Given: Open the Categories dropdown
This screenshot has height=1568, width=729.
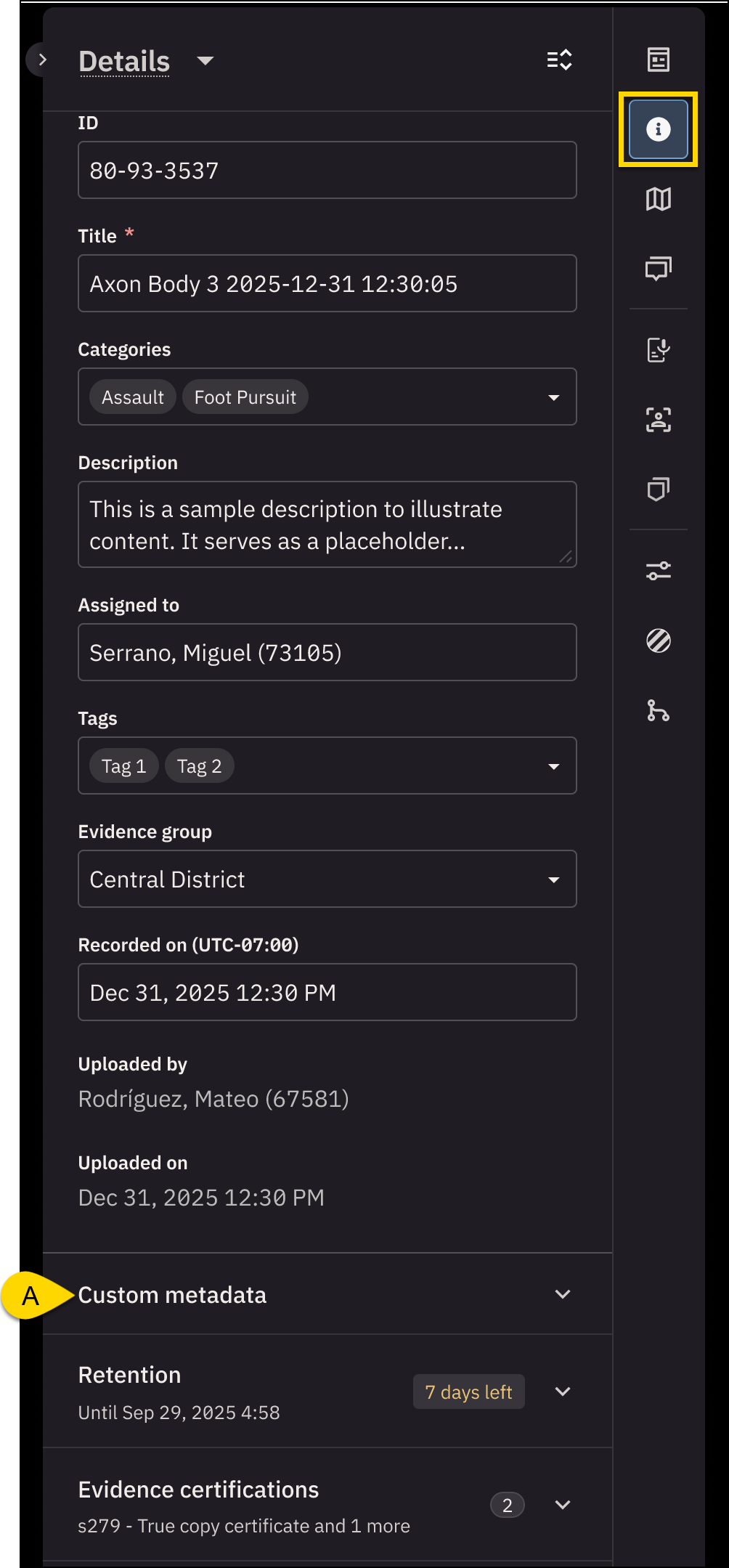Looking at the screenshot, I should tap(553, 397).
